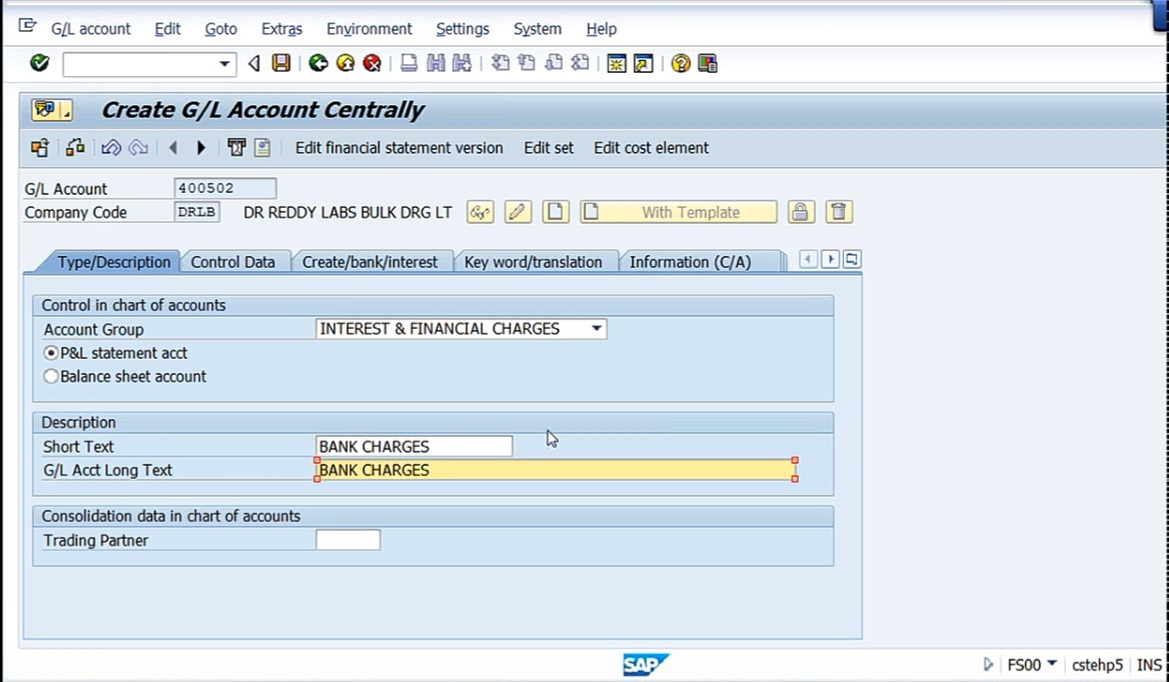
Task: Switch to the Control Data tab
Action: pos(233,262)
